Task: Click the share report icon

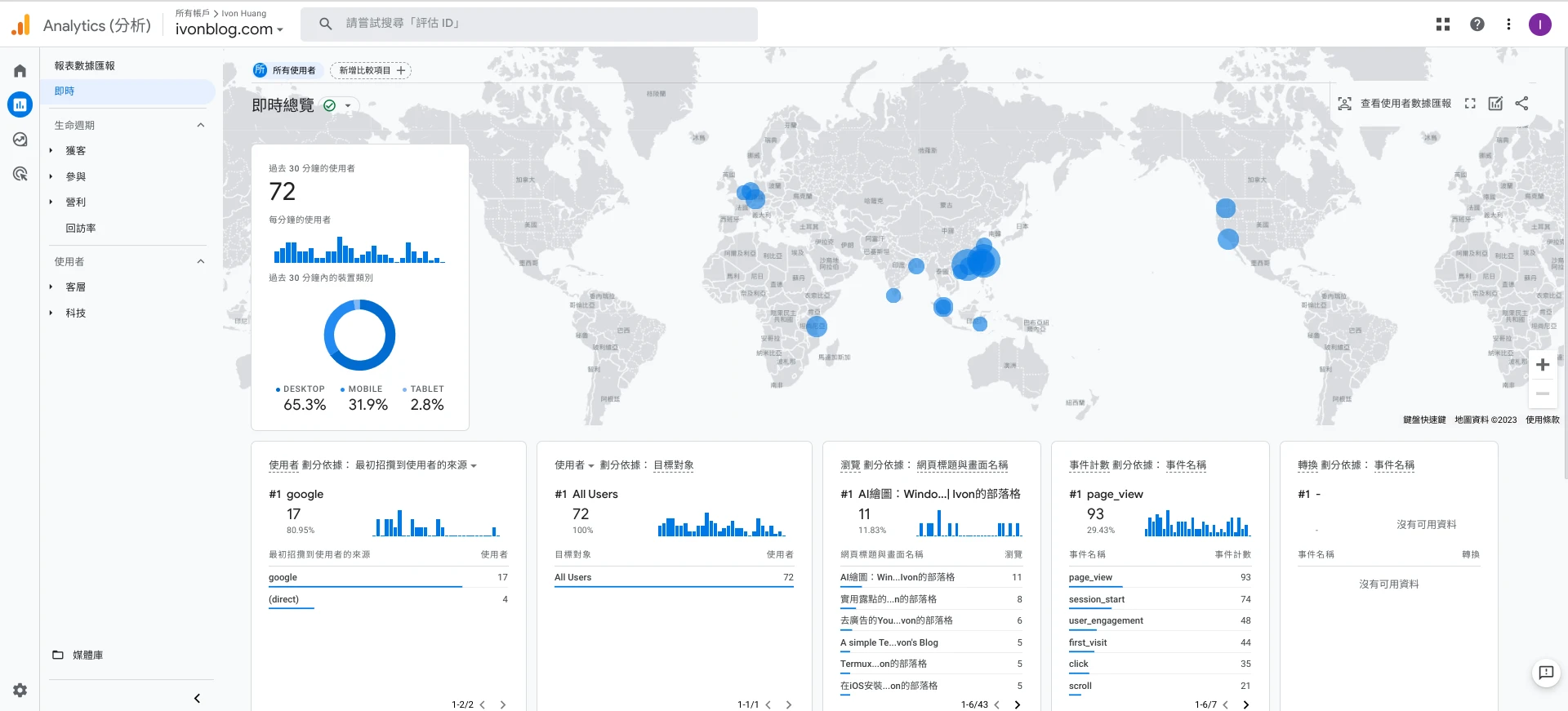Action: point(1521,104)
